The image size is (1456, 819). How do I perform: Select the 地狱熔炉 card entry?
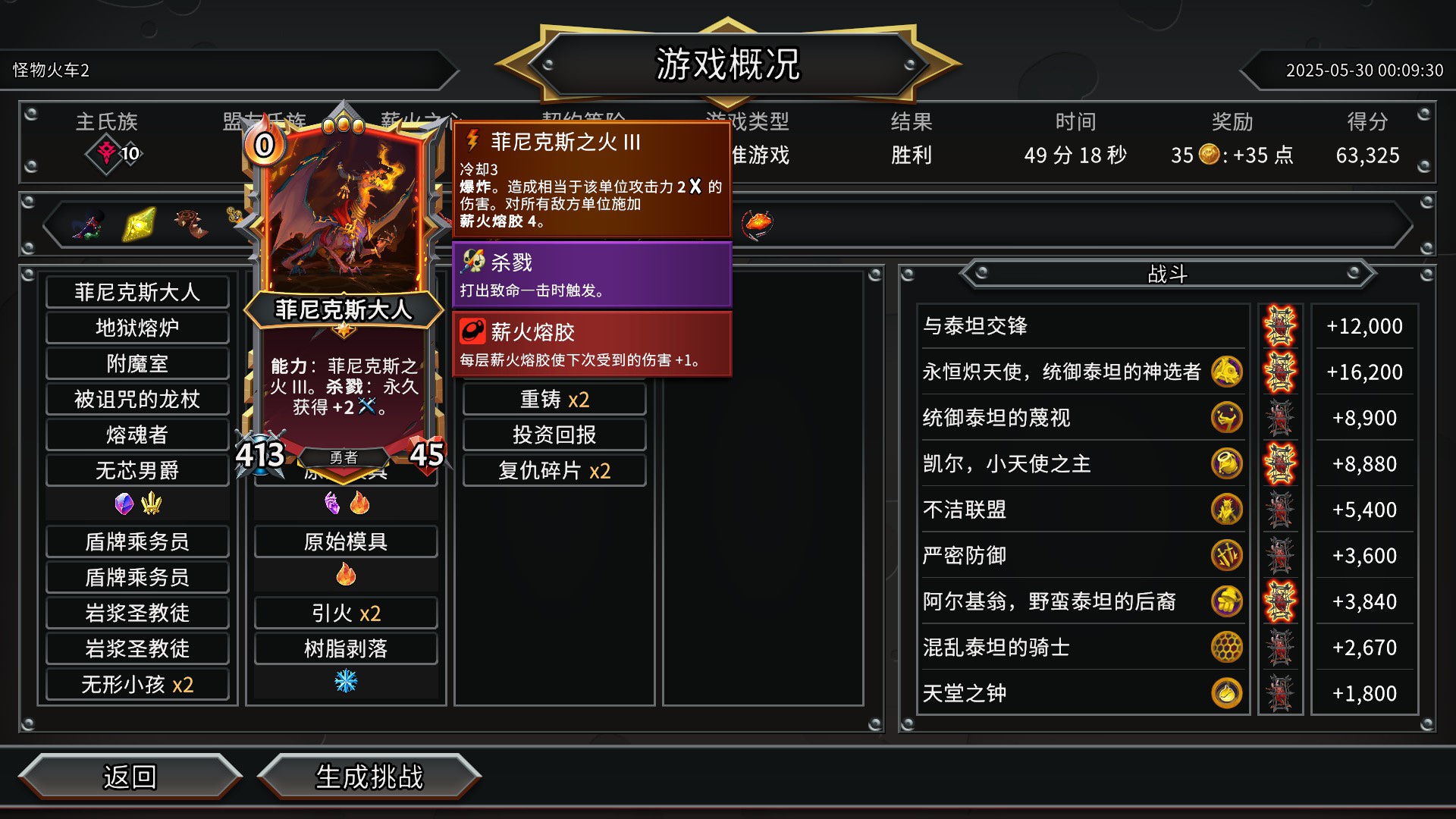(x=137, y=328)
